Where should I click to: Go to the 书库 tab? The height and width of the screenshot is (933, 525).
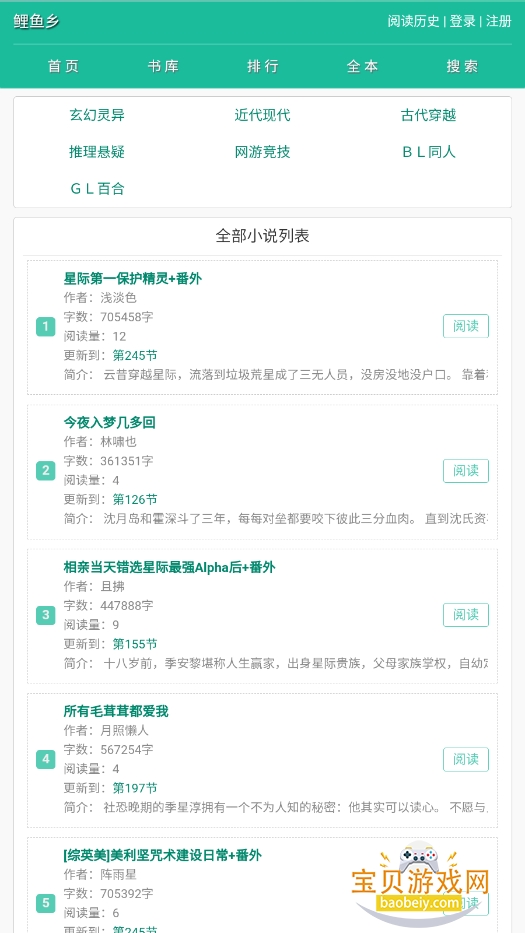163,66
